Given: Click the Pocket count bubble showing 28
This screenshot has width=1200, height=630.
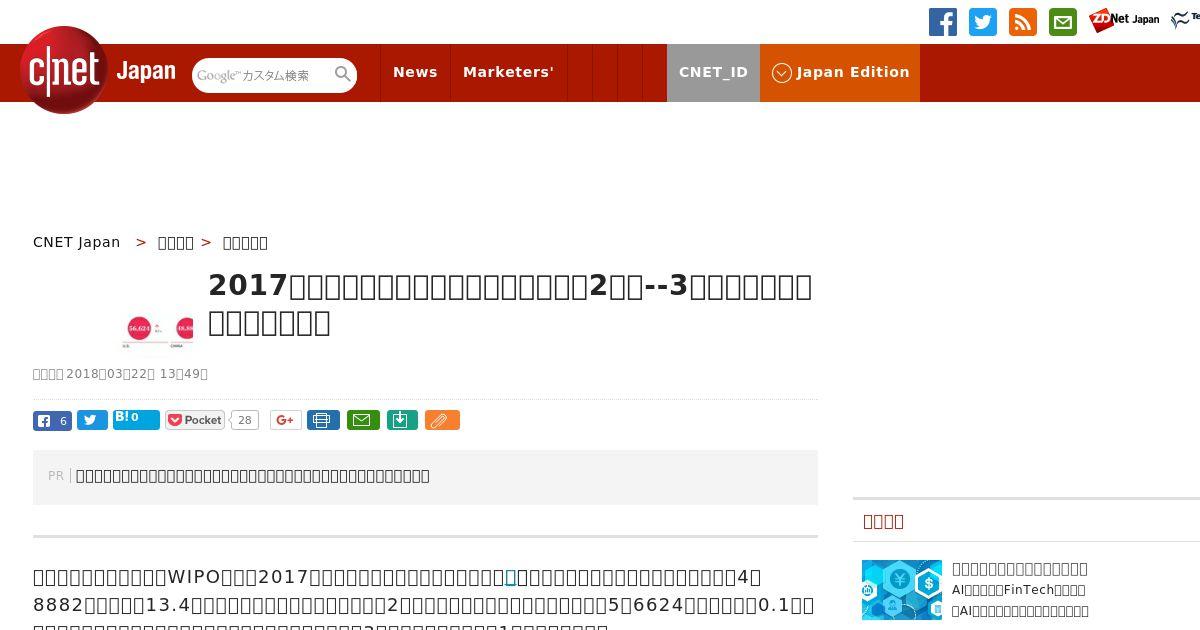Looking at the screenshot, I should (245, 420).
